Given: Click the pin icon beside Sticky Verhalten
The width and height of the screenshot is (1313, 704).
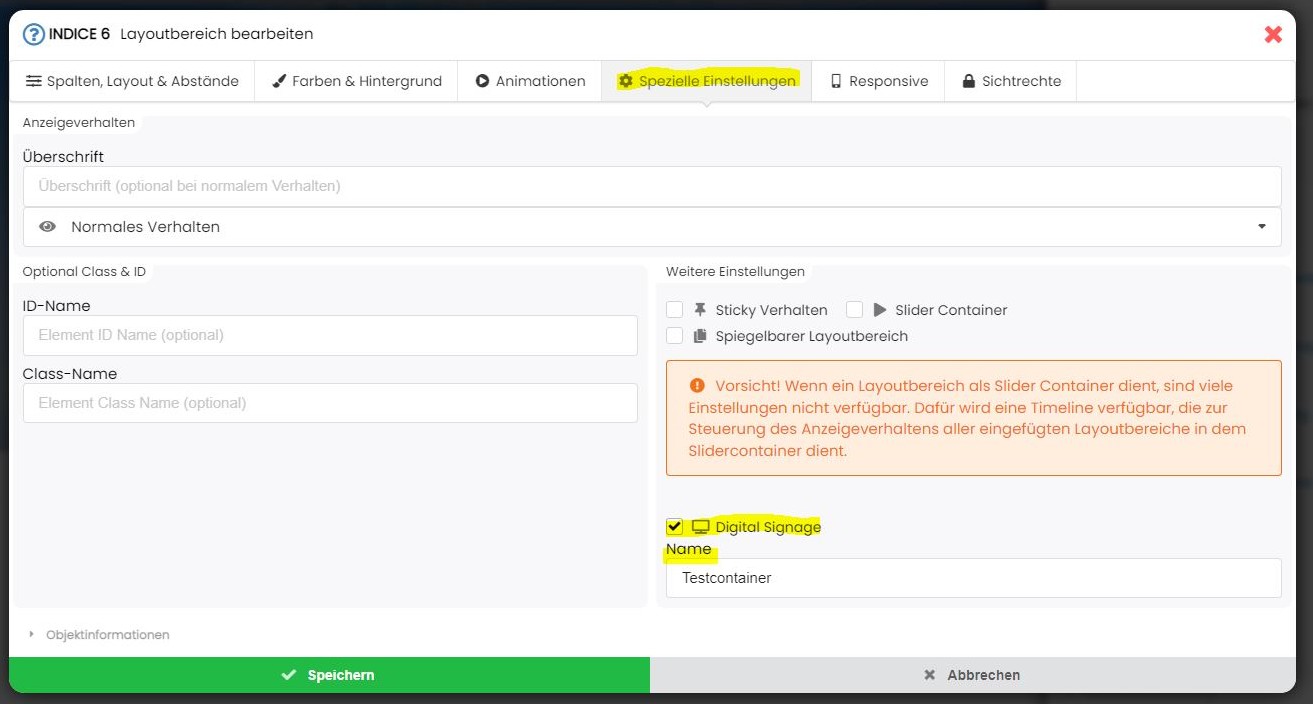Looking at the screenshot, I should point(700,310).
